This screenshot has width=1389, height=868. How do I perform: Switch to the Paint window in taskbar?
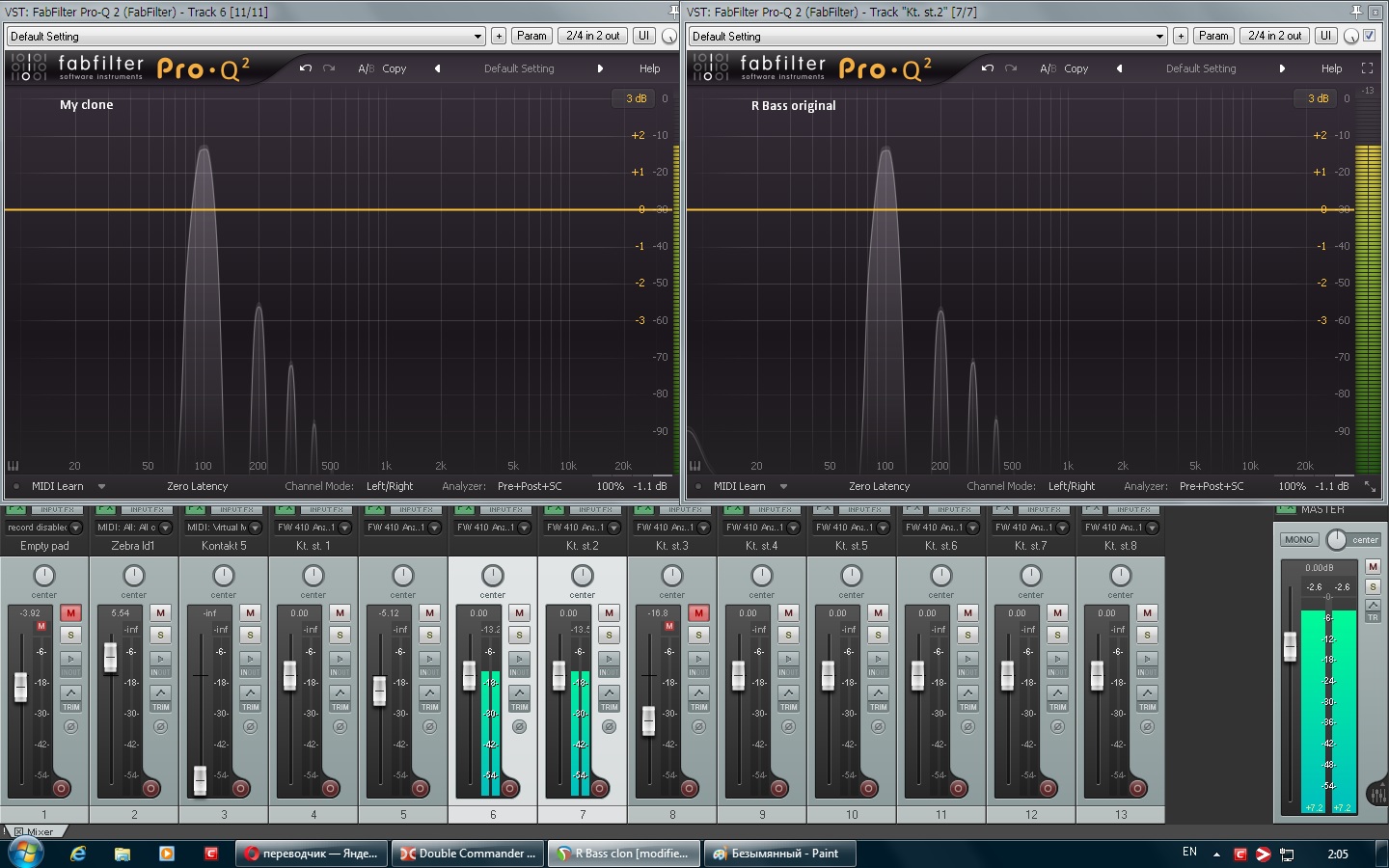pyautogui.click(x=780, y=854)
